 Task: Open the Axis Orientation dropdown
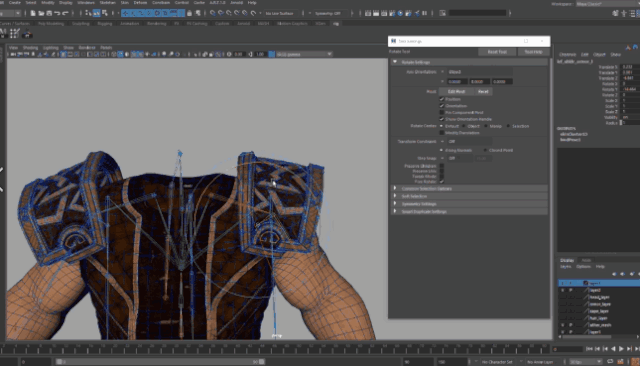click(x=480, y=72)
